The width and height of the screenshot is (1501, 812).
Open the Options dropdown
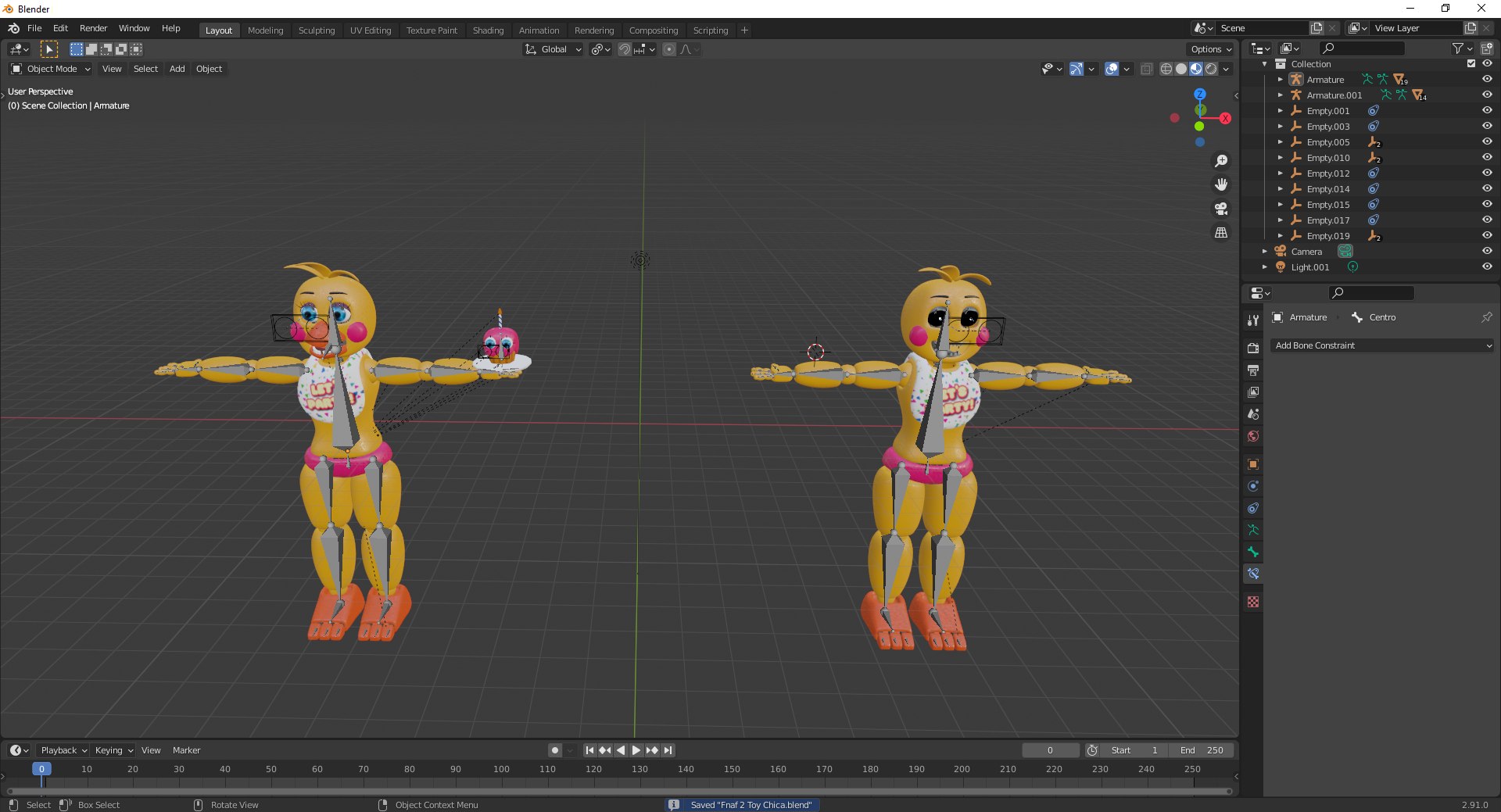pyautogui.click(x=1210, y=49)
